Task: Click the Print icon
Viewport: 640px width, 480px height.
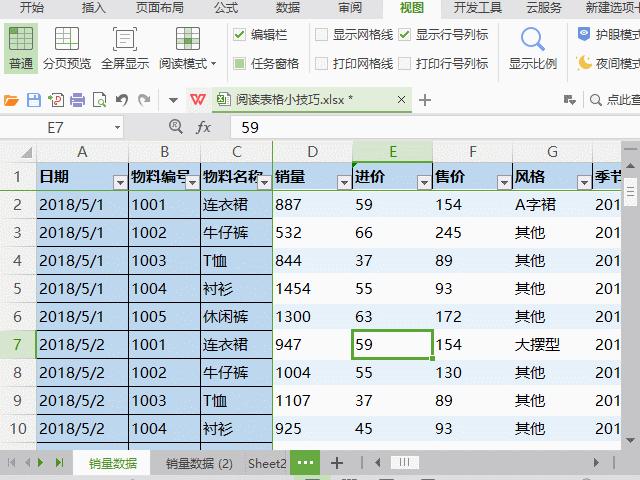Action: 78,100
